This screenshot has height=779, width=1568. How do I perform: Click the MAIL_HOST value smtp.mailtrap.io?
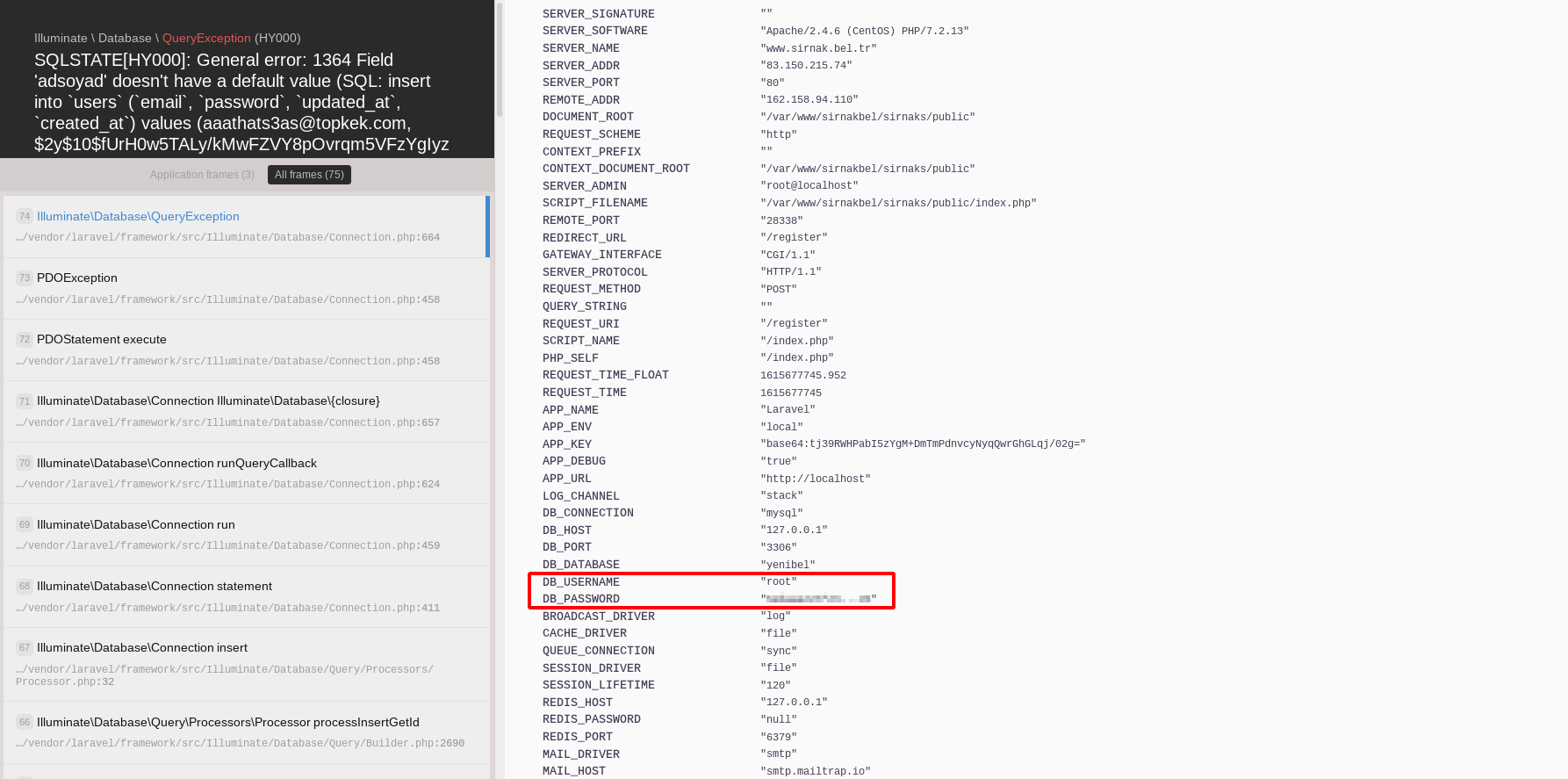tap(816, 772)
